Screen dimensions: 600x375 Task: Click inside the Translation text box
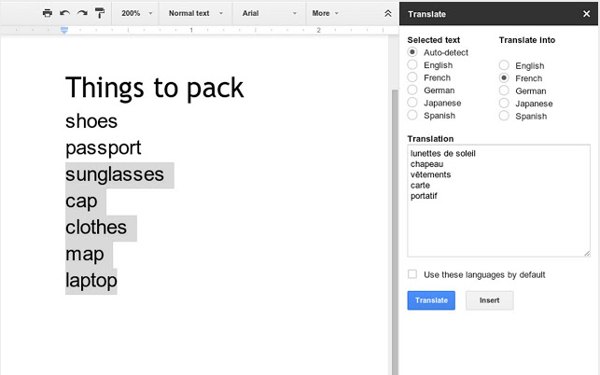pyautogui.click(x=499, y=201)
